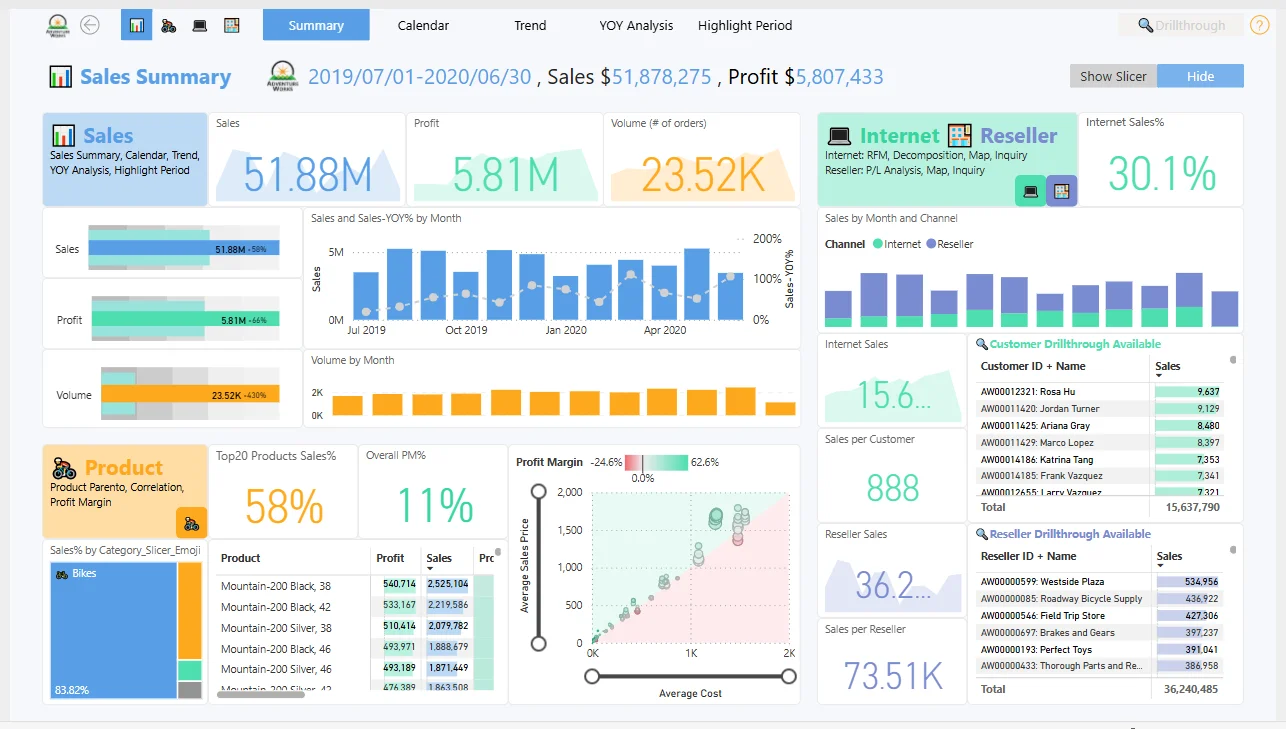The width and height of the screenshot is (1286, 729).
Task: Select the bar chart Sales icon in top navigation
Action: coord(137,25)
